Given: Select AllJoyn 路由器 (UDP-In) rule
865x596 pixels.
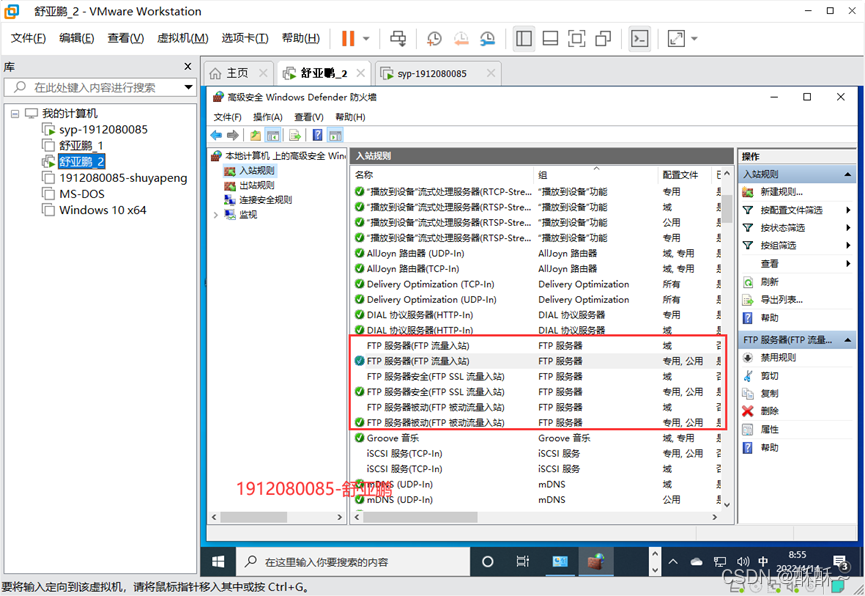Looking at the screenshot, I should [x=536, y=253].
